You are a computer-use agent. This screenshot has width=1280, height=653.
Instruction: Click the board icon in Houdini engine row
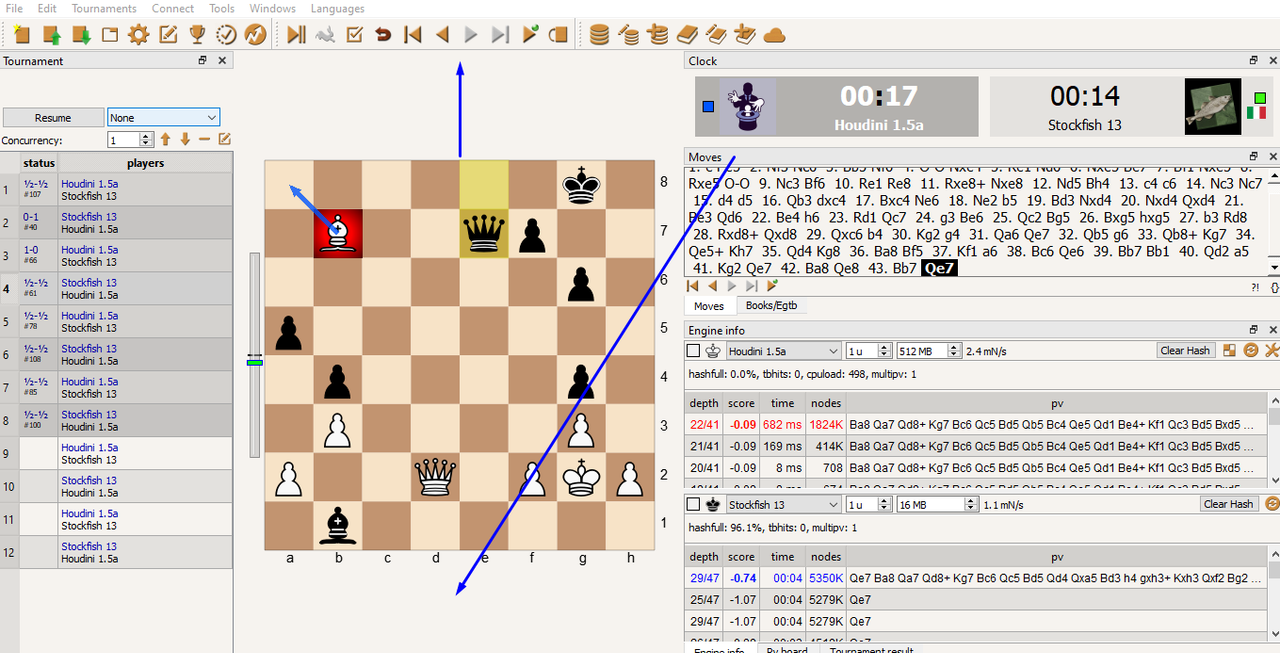1229,350
